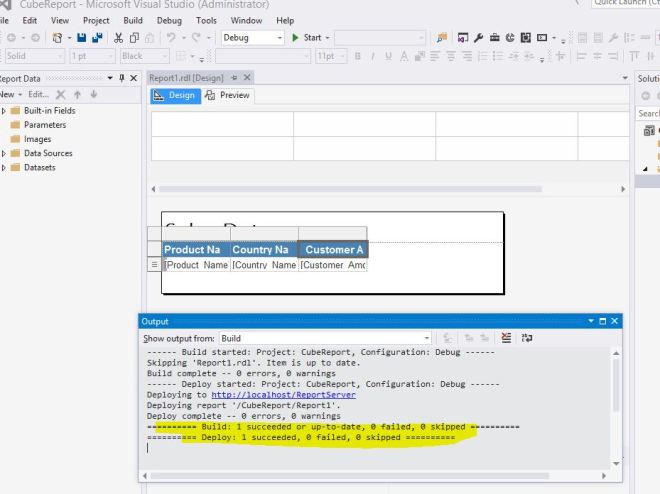The image size is (660, 494).
Task: Open the Show output from dropdown
Action: tap(427, 339)
